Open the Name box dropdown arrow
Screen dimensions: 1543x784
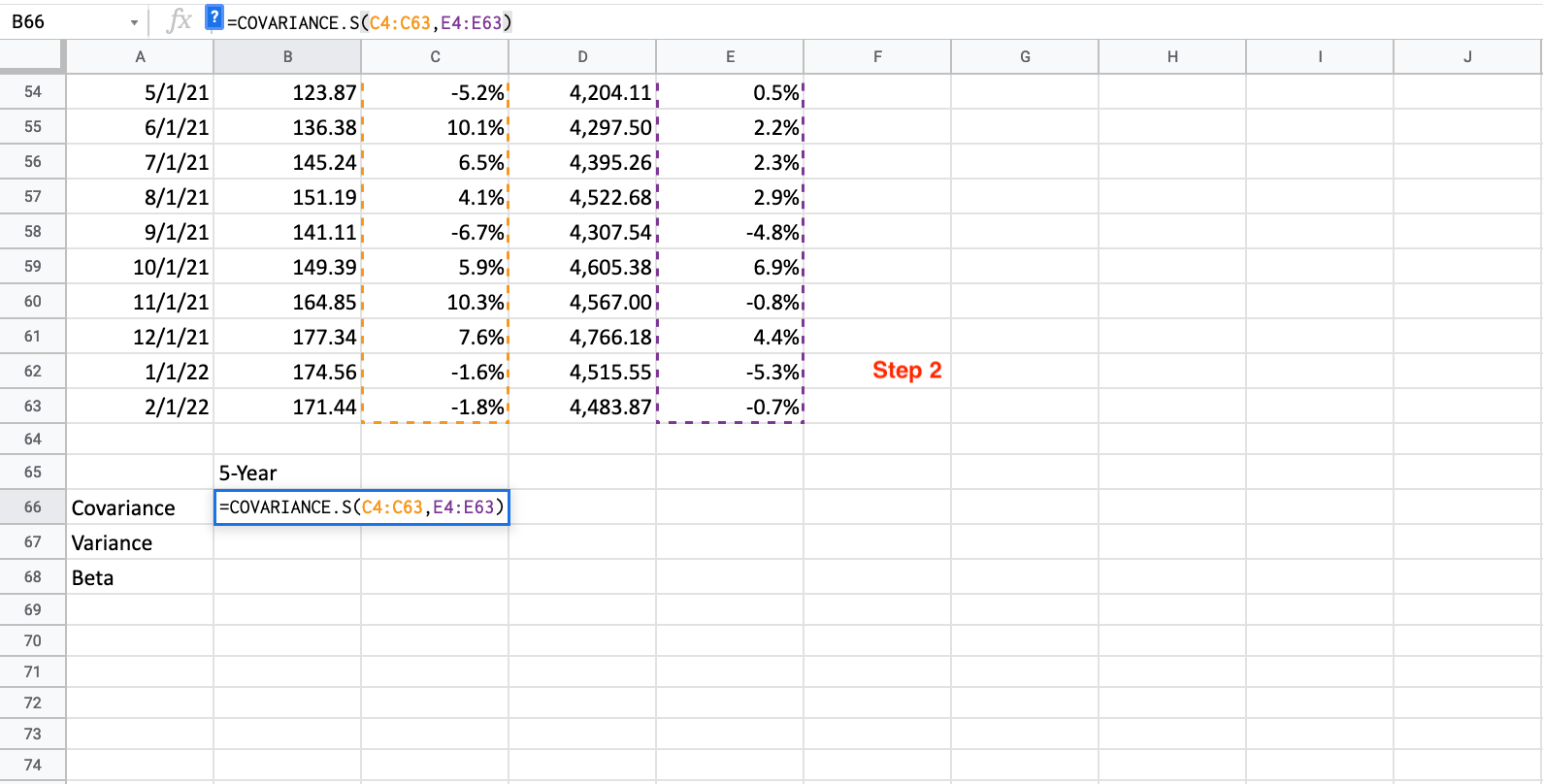pyautogui.click(x=134, y=22)
